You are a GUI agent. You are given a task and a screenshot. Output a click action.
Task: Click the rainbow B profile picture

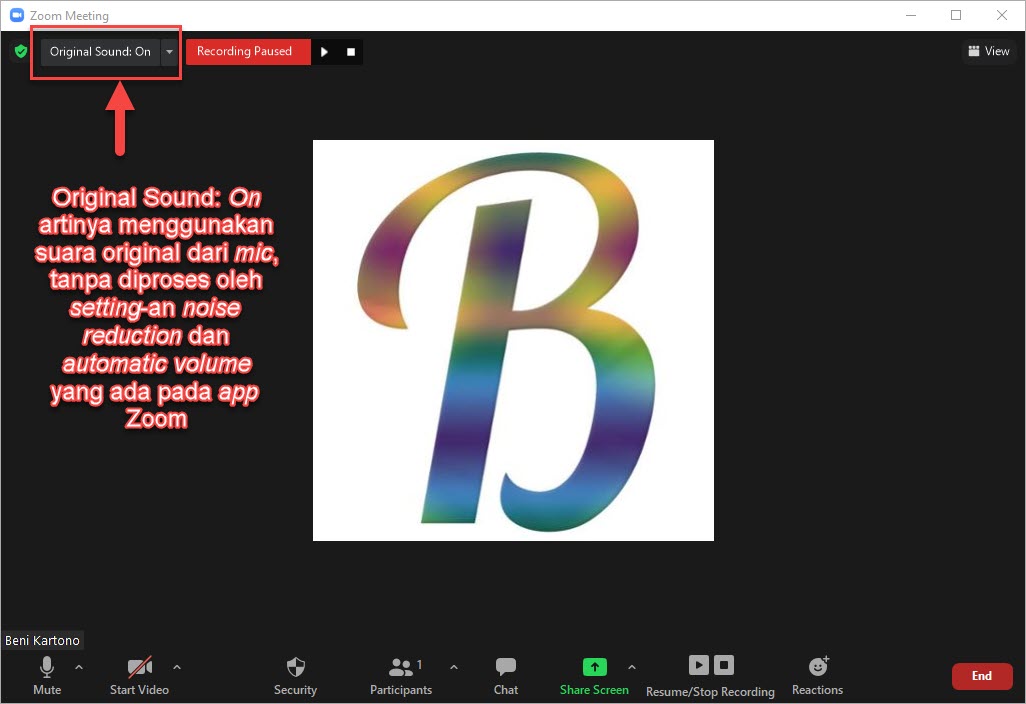[x=514, y=340]
